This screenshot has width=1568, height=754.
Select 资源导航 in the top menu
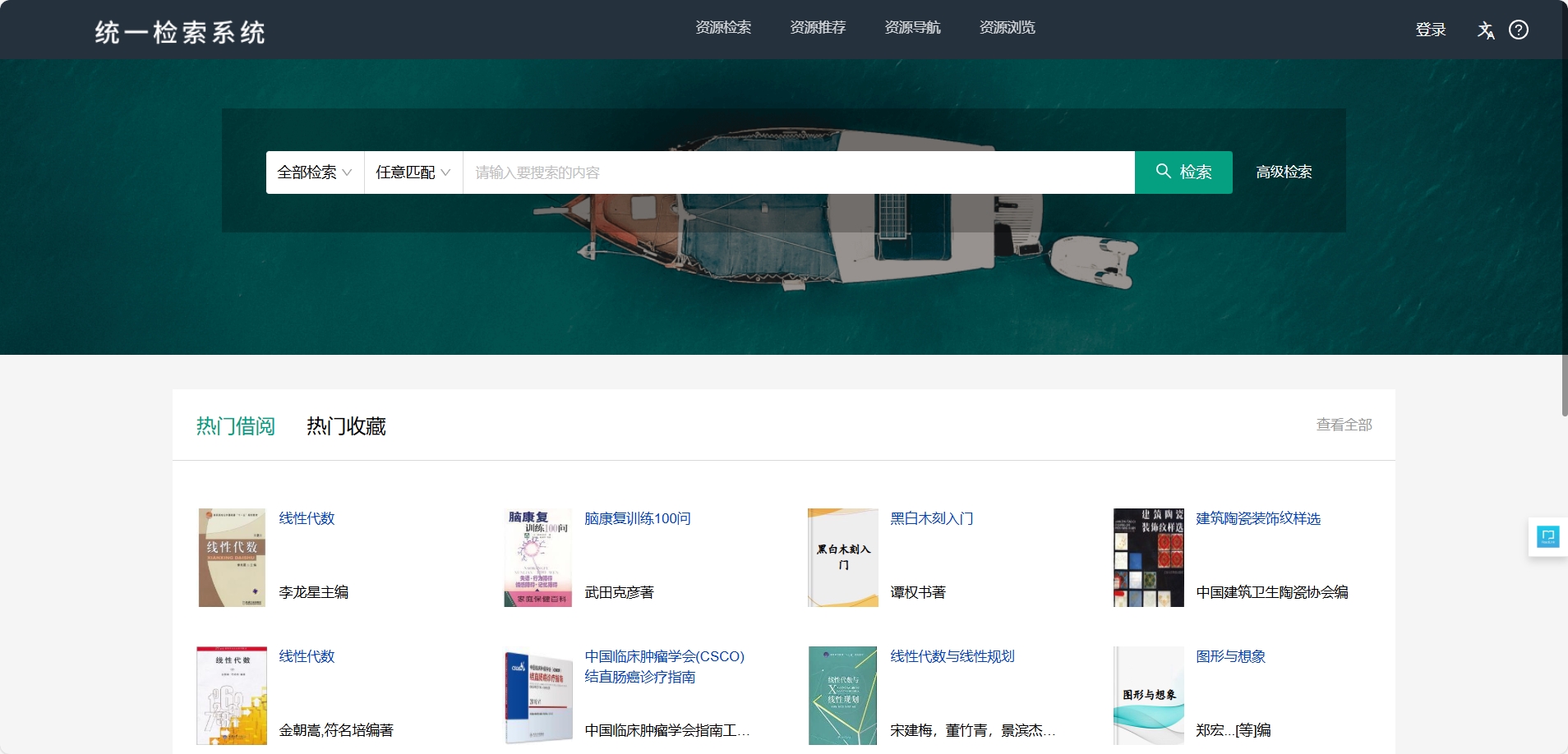point(911,28)
